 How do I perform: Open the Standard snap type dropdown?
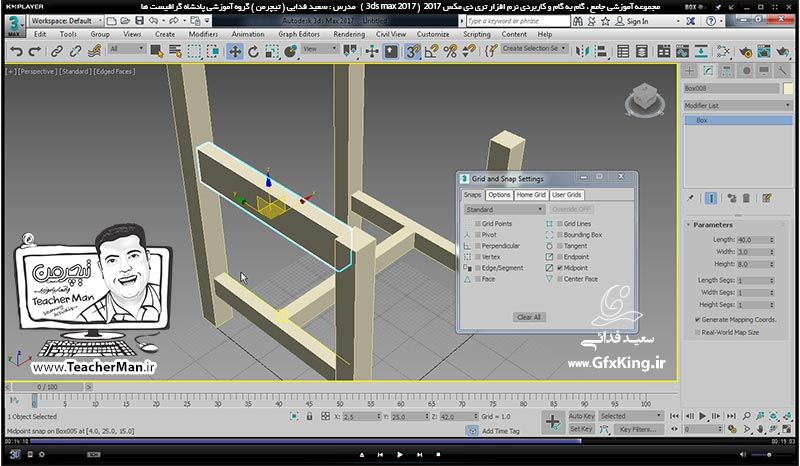click(504, 209)
